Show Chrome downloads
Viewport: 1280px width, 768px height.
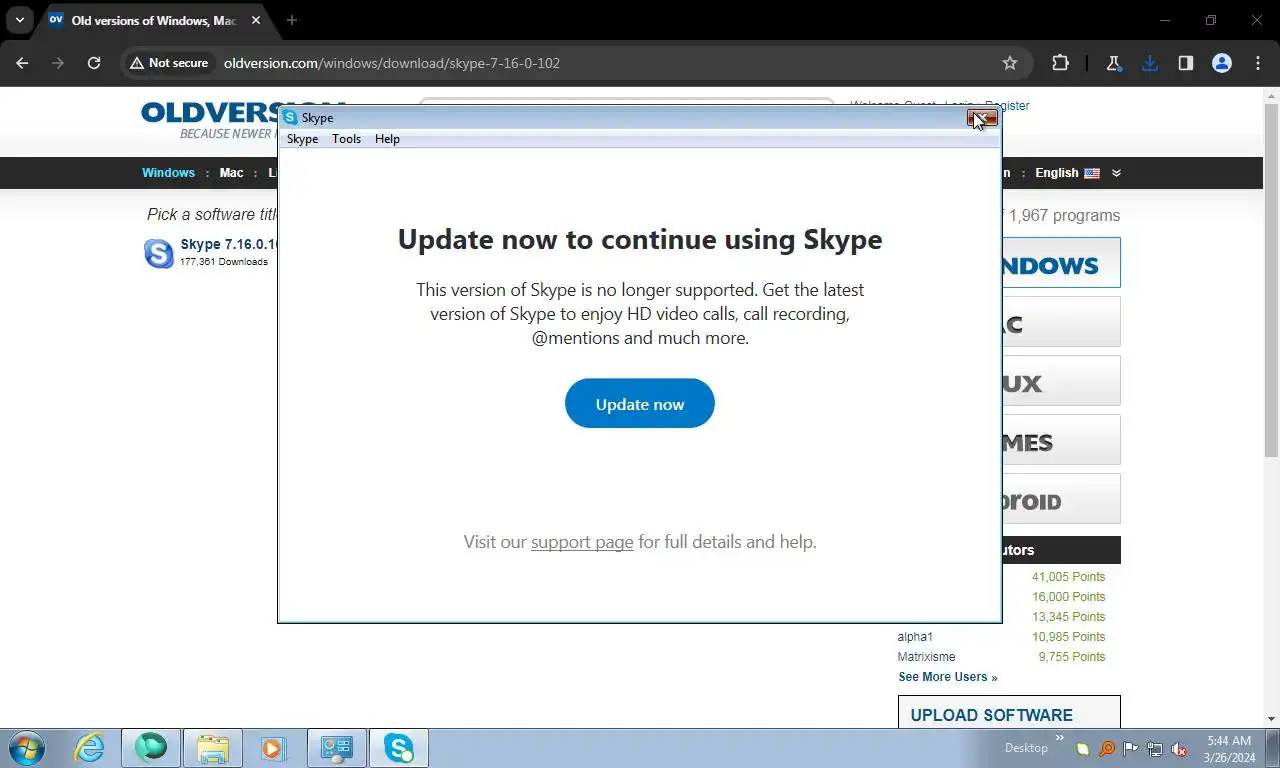(x=1150, y=63)
